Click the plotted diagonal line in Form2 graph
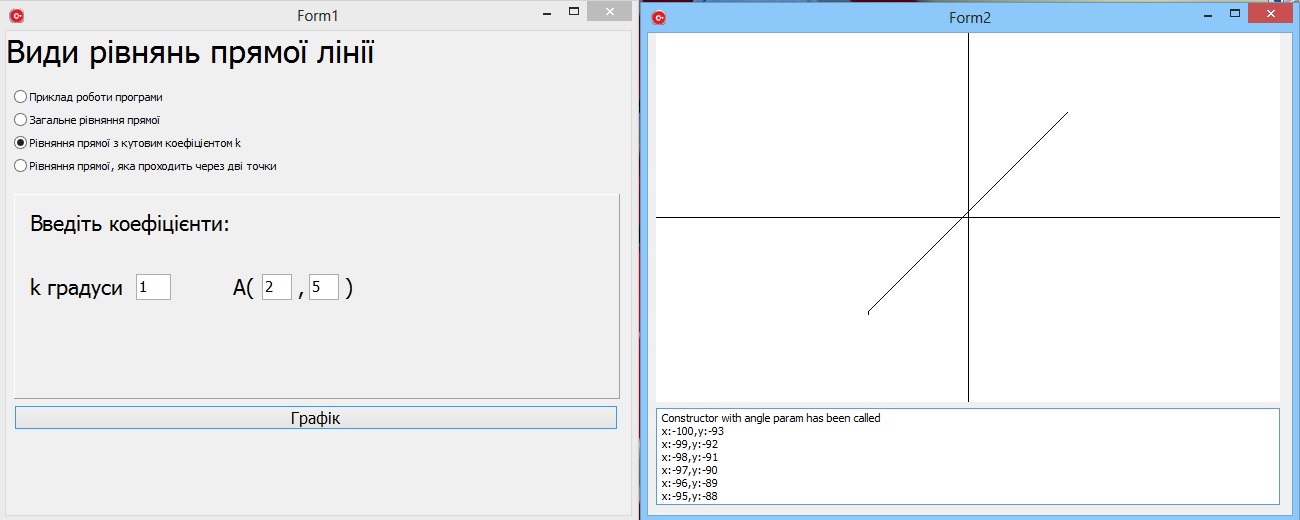The image size is (1300, 520). 968,212
